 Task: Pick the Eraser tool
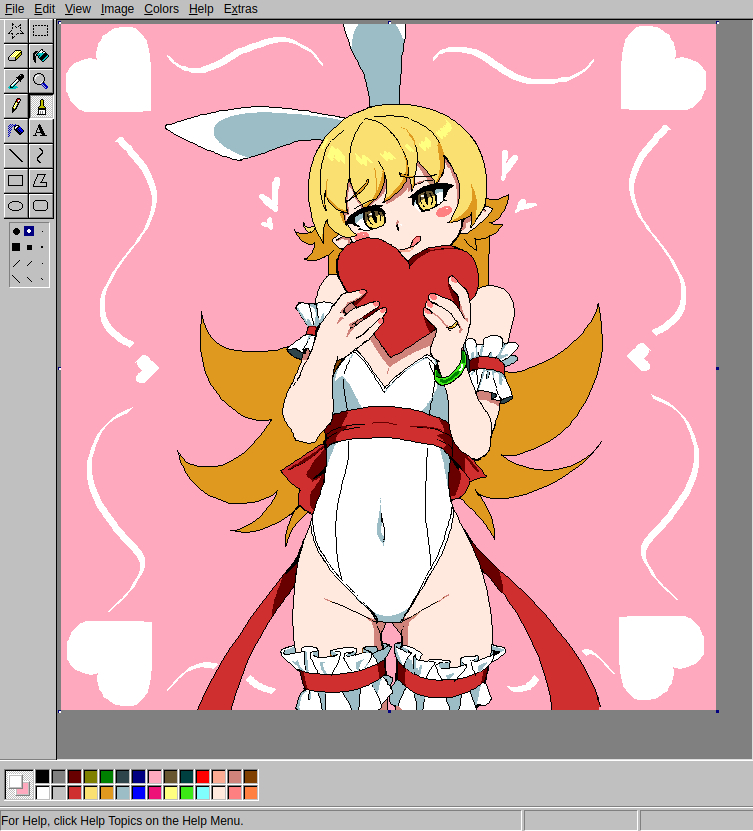(x=16, y=55)
